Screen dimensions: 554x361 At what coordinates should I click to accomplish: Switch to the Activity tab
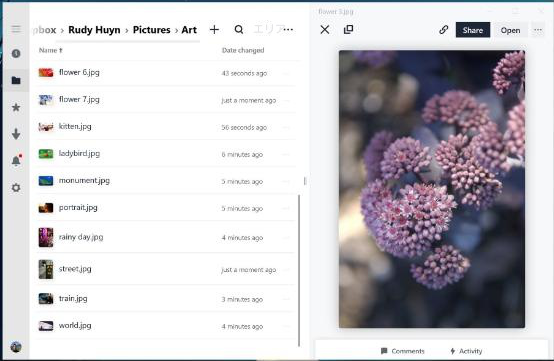[x=466, y=351]
